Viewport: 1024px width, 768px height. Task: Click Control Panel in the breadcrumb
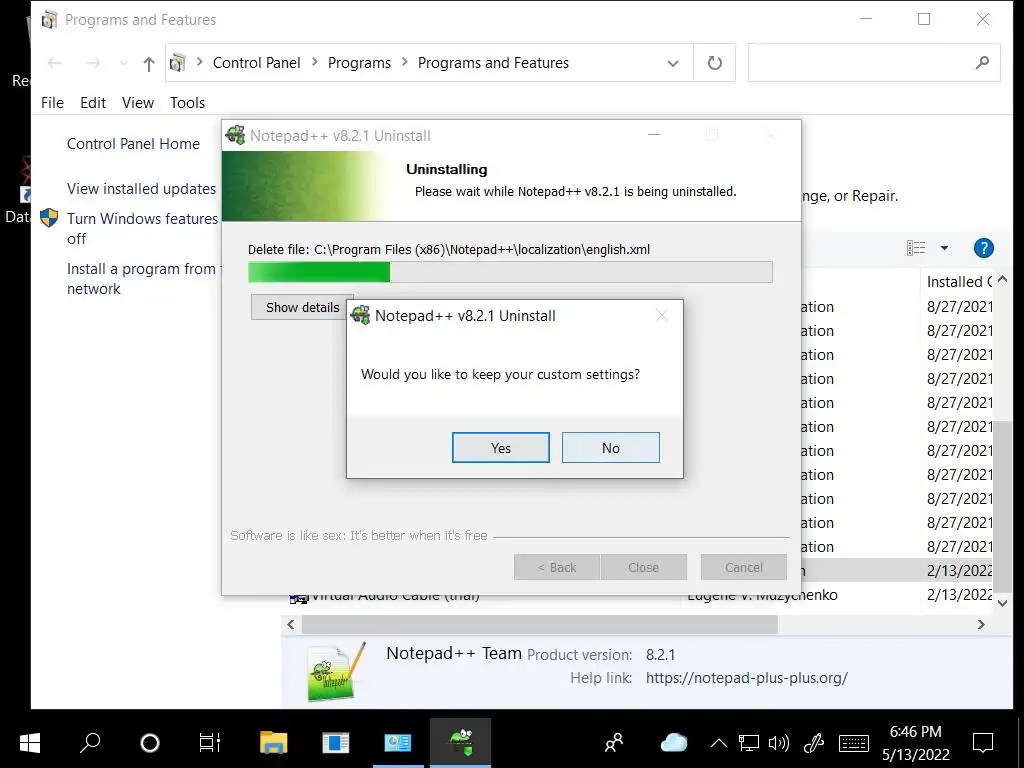click(x=257, y=63)
